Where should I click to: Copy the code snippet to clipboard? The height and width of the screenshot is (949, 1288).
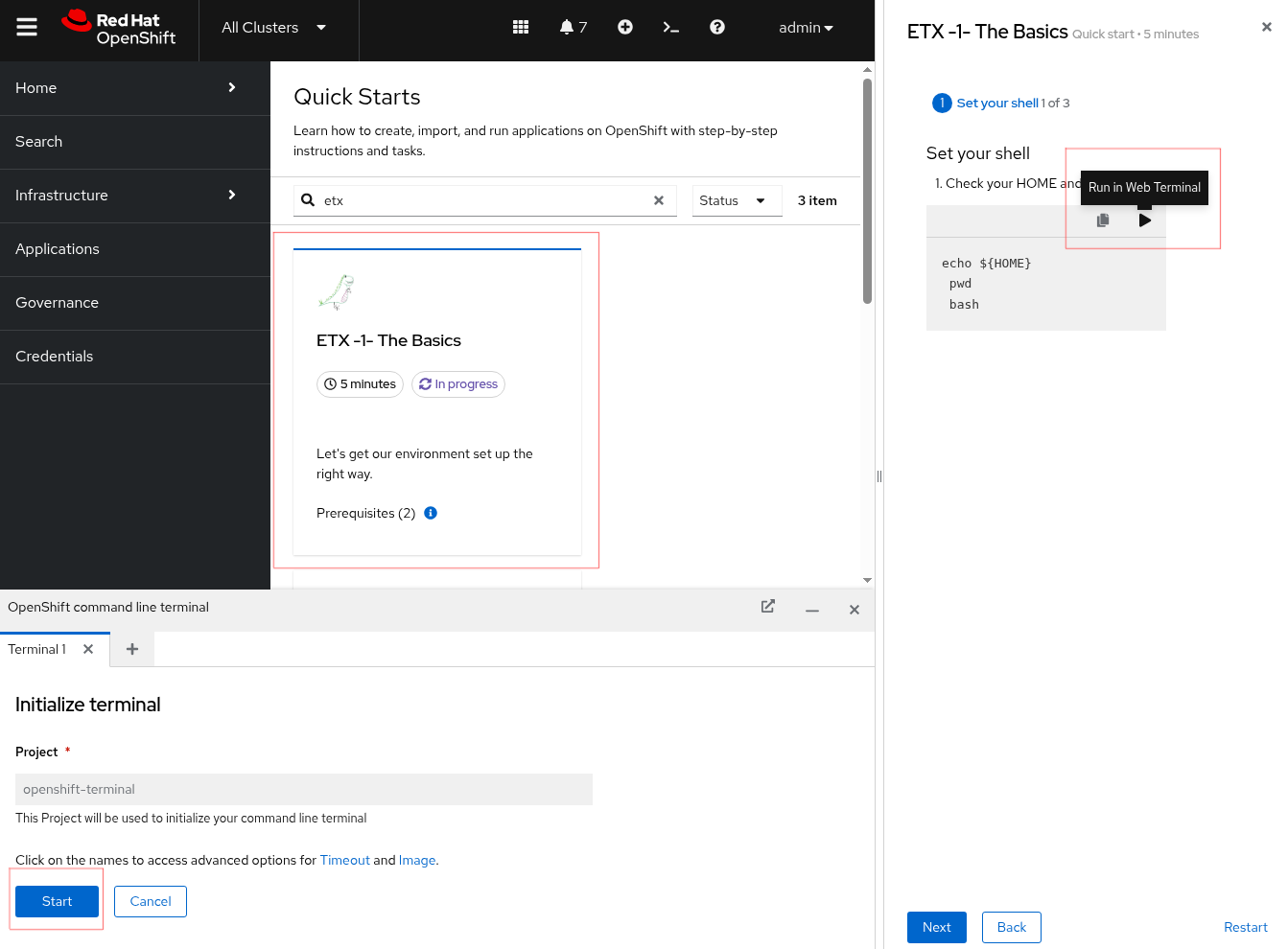pos(1103,220)
